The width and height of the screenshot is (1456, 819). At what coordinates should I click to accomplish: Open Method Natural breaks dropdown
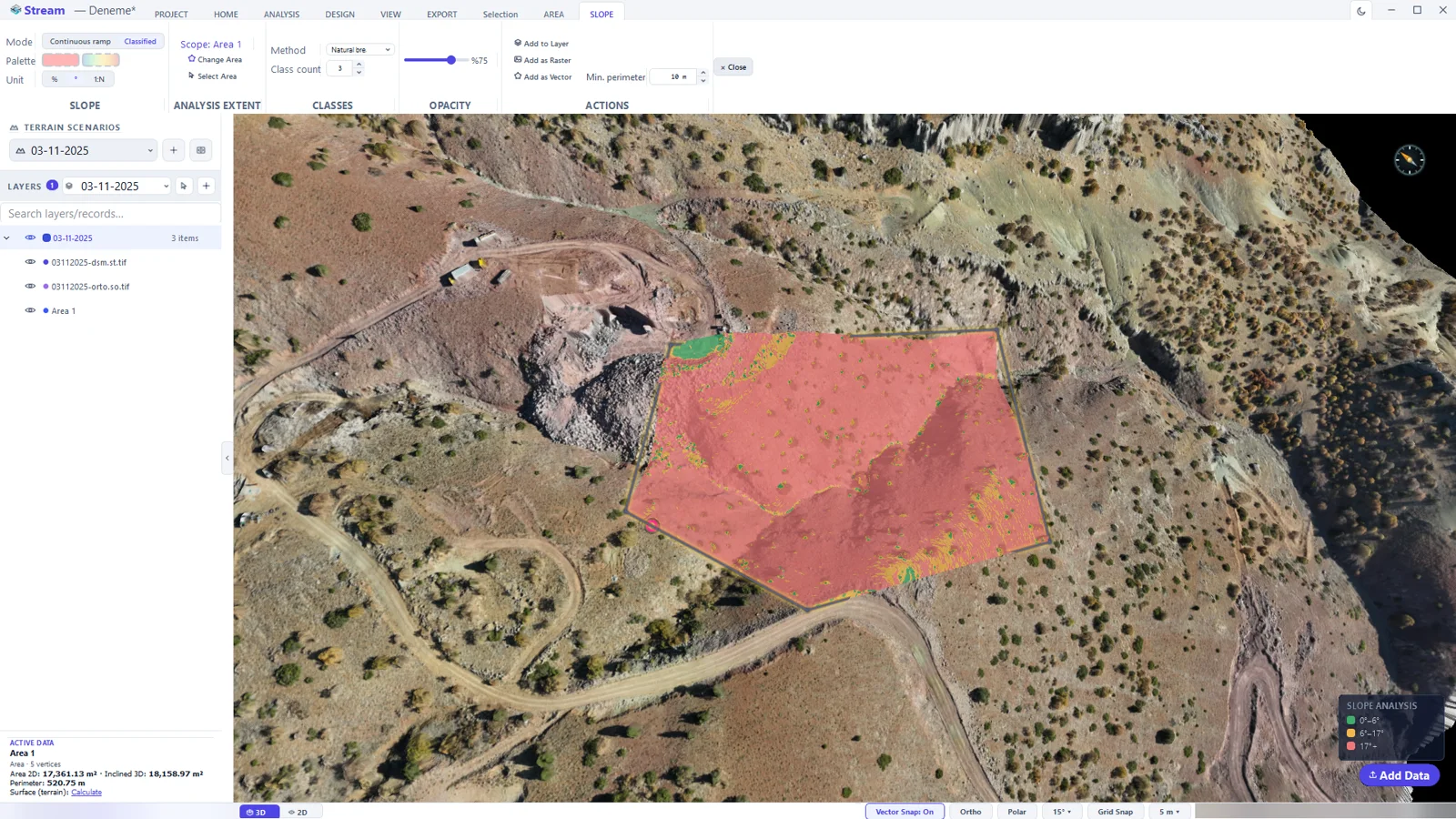pos(360,50)
